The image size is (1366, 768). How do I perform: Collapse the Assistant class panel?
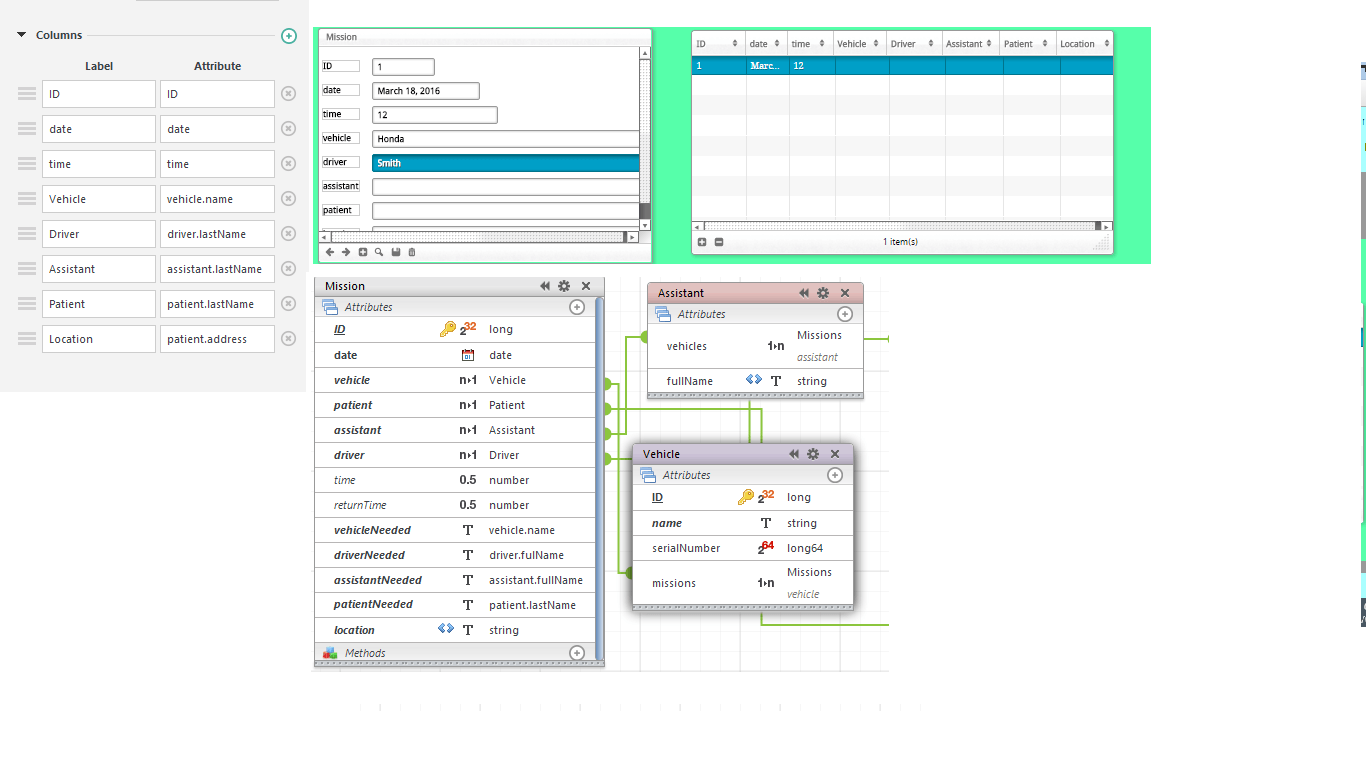click(803, 293)
